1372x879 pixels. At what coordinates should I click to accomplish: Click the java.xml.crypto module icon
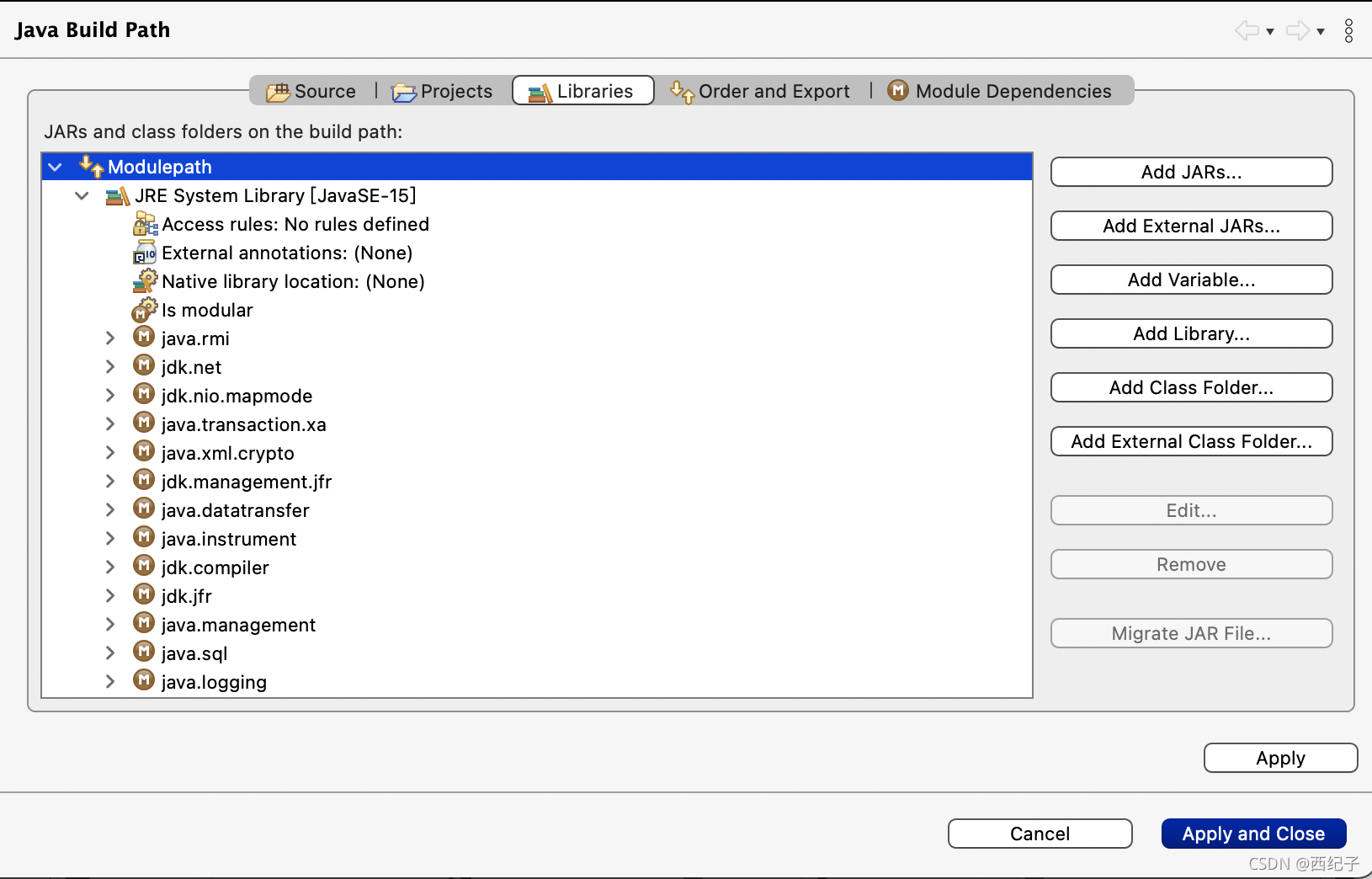[144, 451]
